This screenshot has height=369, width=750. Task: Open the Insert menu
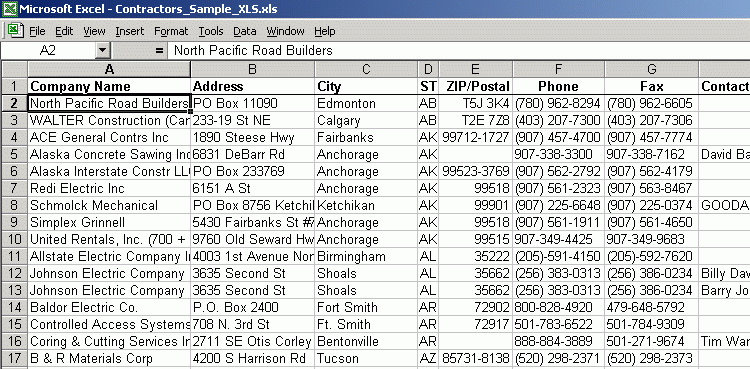[x=130, y=31]
